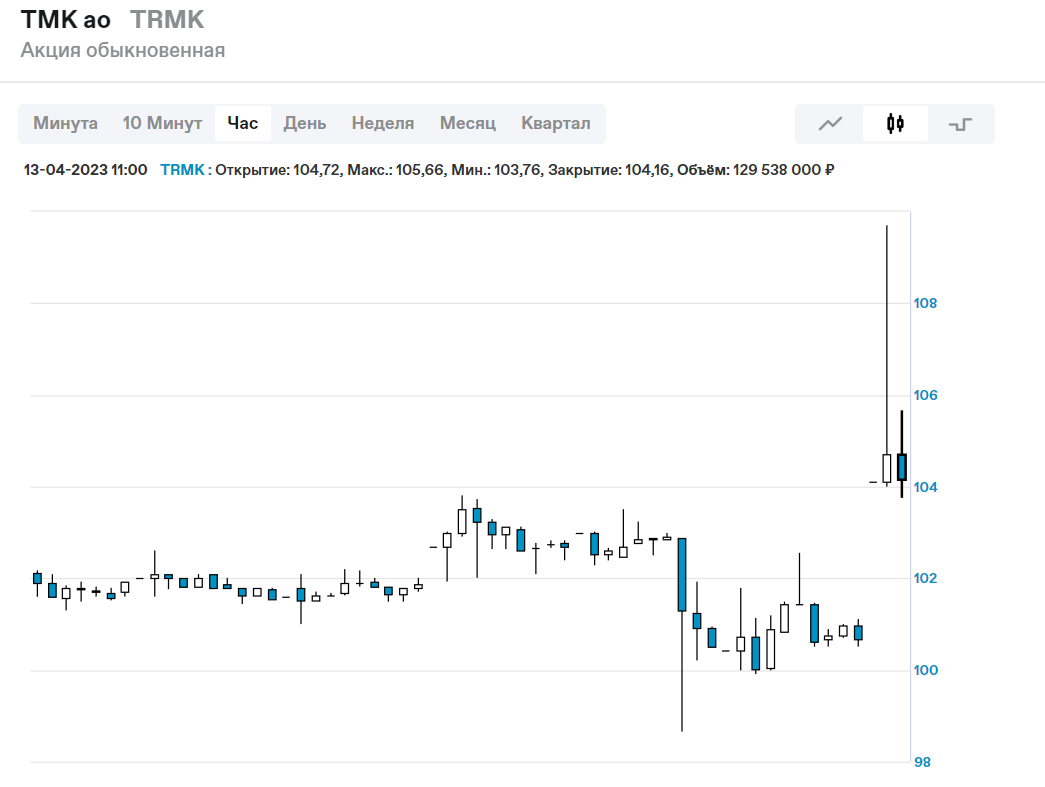Image resolution: width=1045 pixels, height=787 pixels.
Task: Click the Закрытие: 104,16 value
Action: (610, 170)
